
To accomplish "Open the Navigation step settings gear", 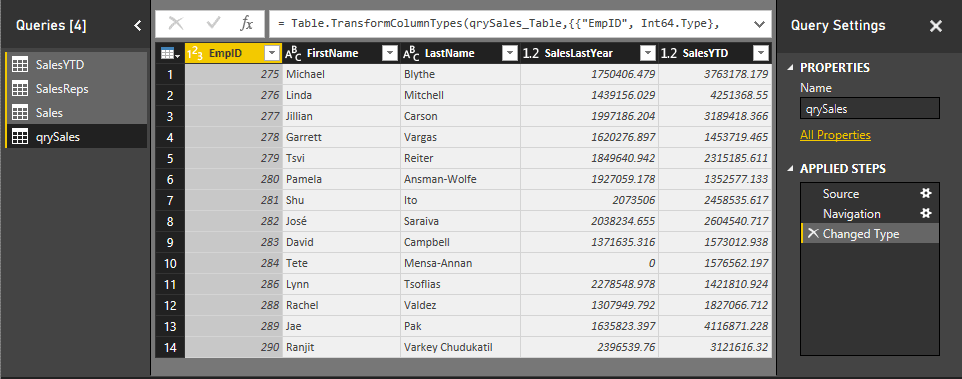I will [926, 213].
